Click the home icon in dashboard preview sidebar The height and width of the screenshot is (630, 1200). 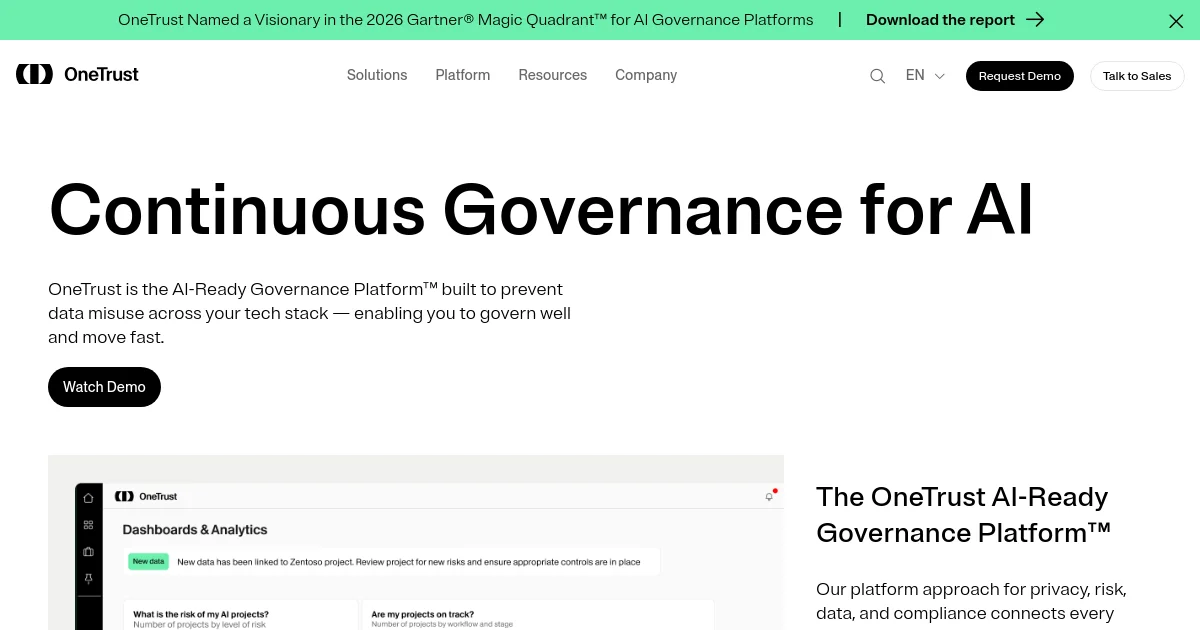[89, 498]
